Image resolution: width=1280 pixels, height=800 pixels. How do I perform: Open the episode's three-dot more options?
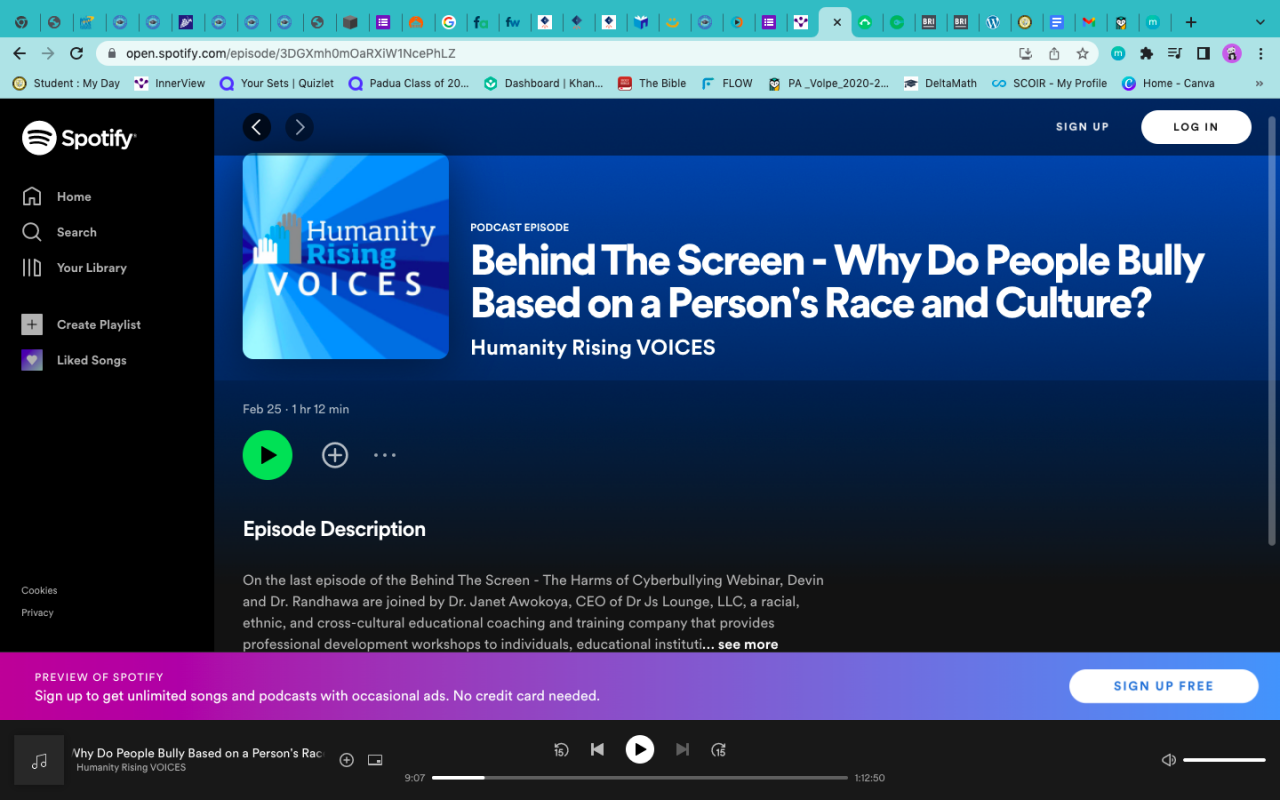click(385, 455)
